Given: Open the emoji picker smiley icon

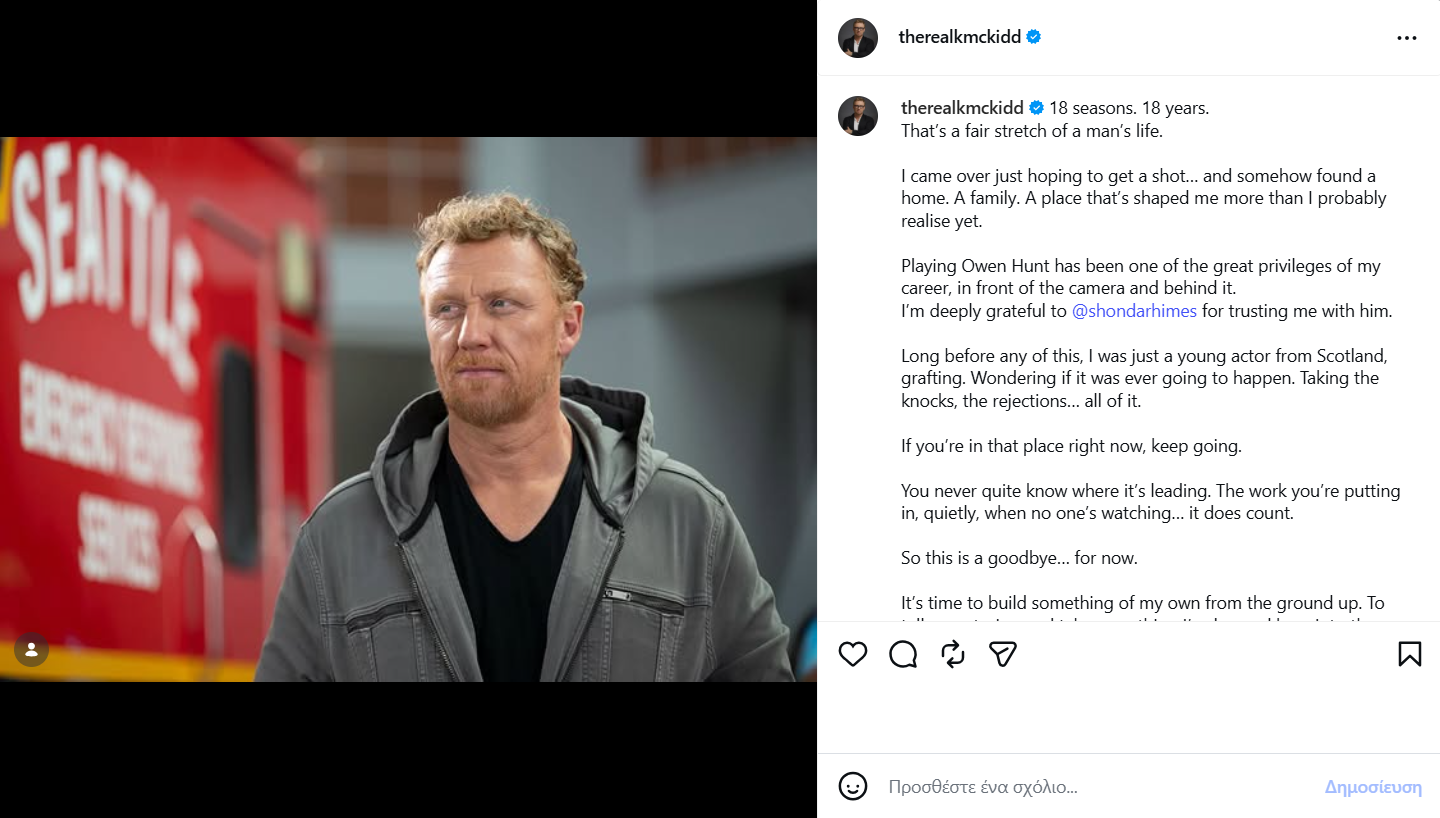Looking at the screenshot, I should tap(853, 786).
